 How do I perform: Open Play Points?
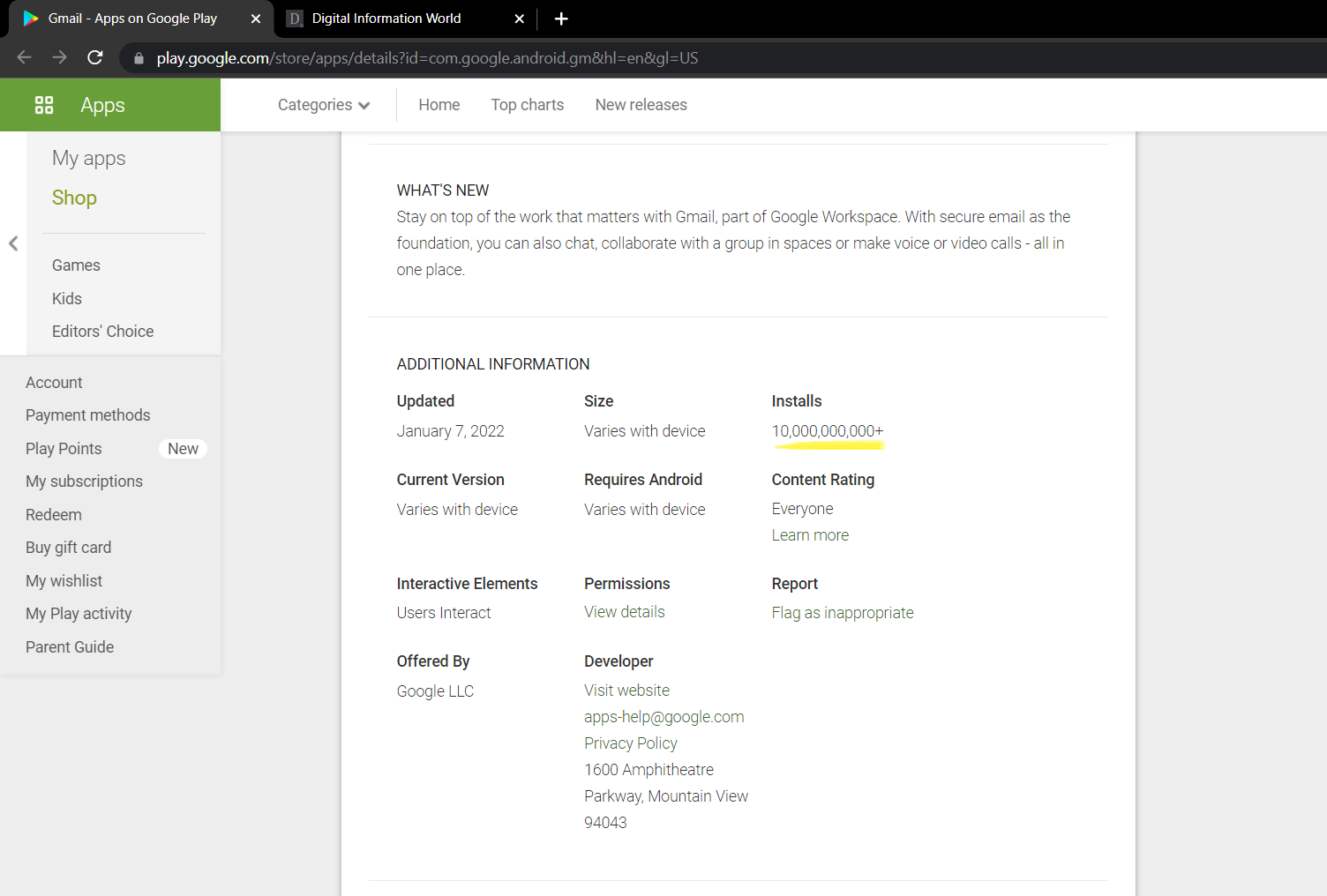click(x=64, y=449)
